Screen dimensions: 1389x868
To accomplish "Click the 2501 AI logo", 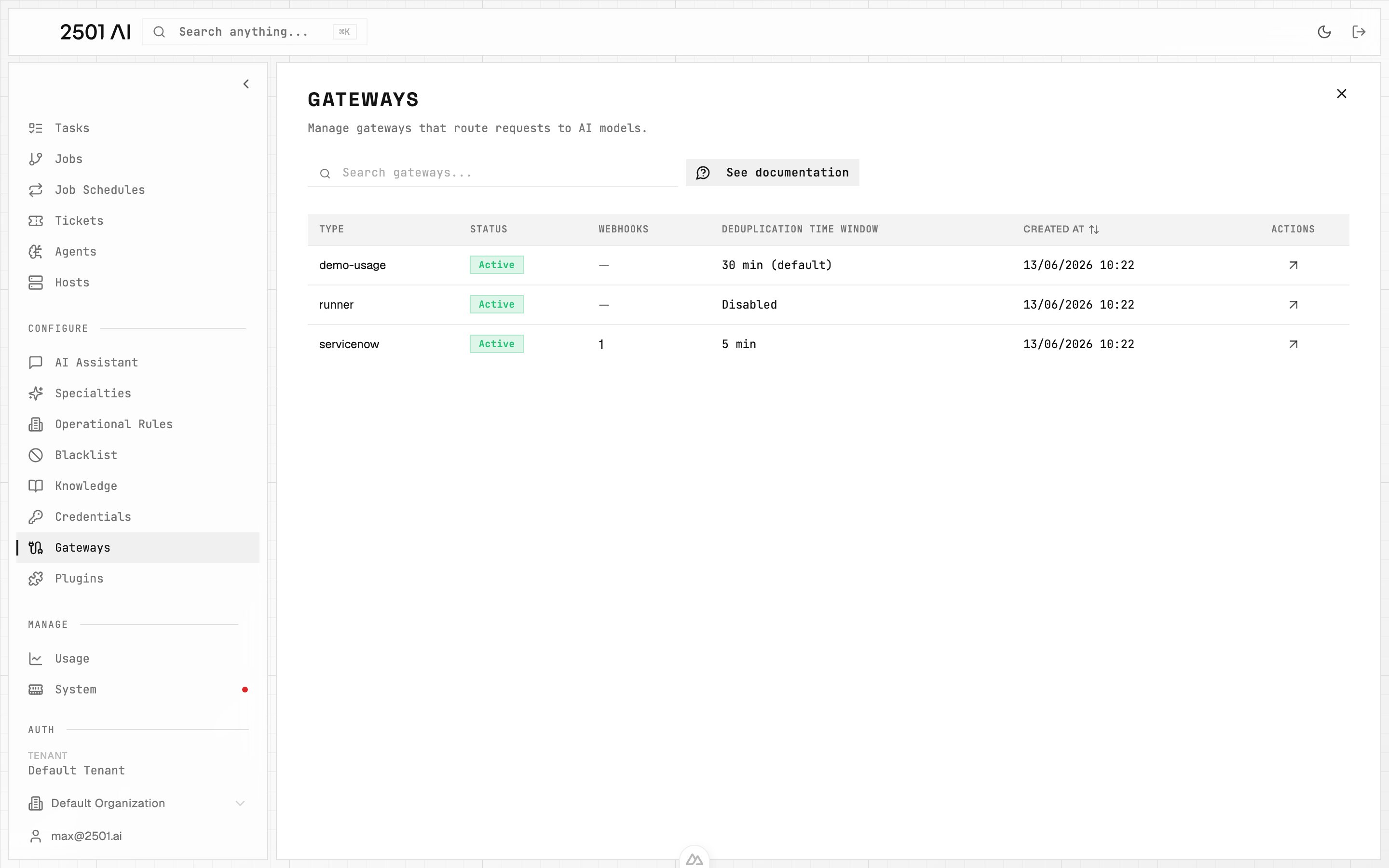I will click(95, 31).
